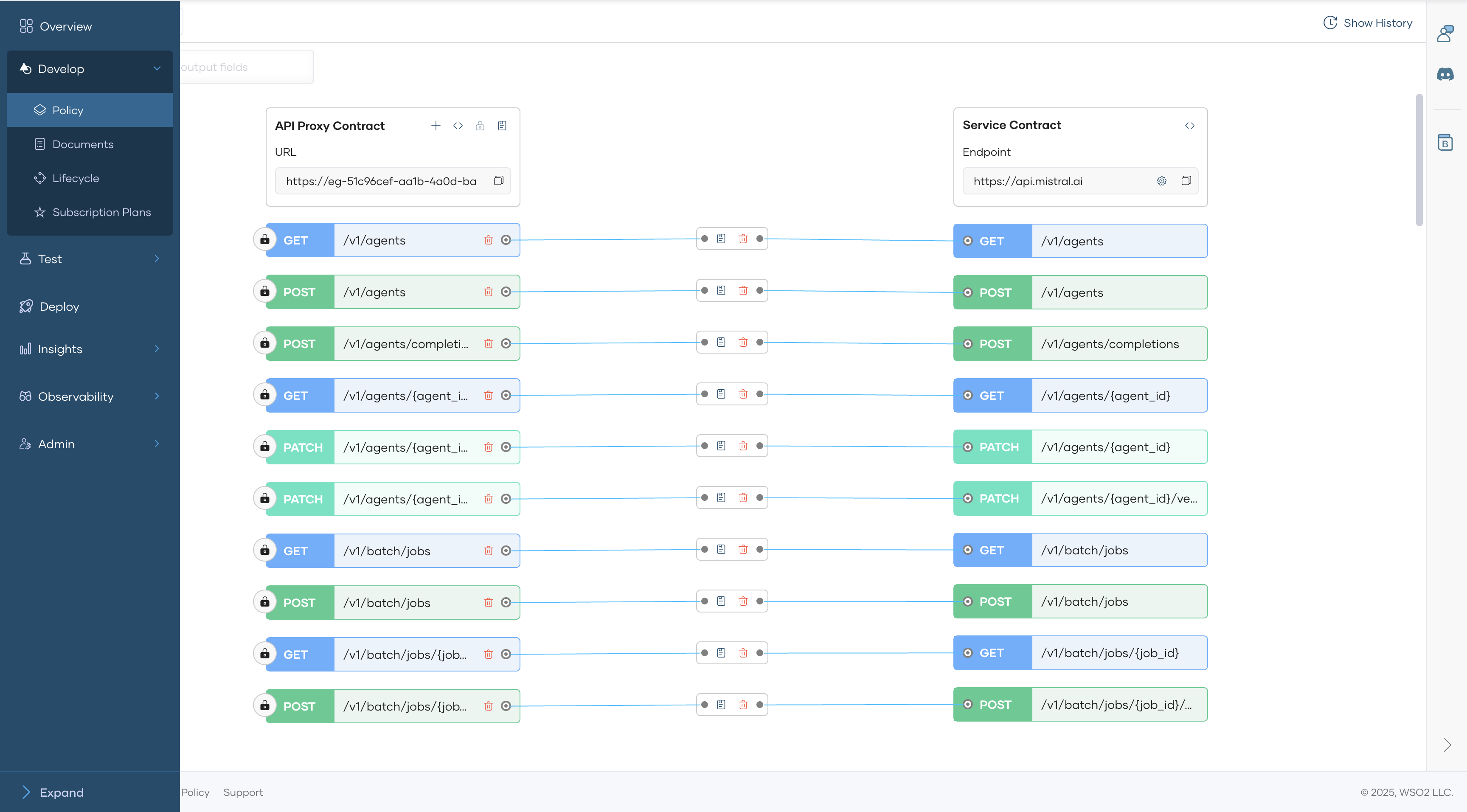This screenshot has height=812, width=1467.
Task: Toggle lock on GET /v1/agents resource
Action: pos(265,240)
